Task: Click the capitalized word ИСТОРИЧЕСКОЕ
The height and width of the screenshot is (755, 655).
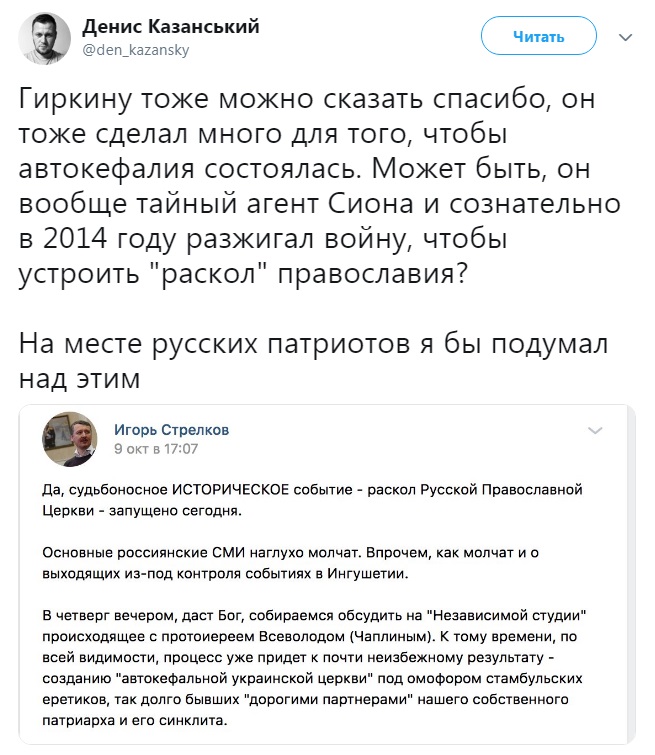Action: [231, 490]
